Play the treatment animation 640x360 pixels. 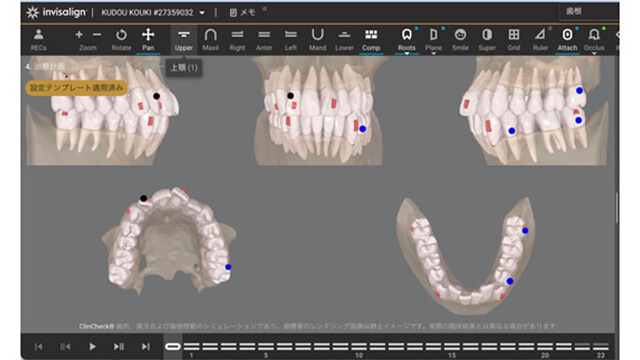[x=92, y=347]
